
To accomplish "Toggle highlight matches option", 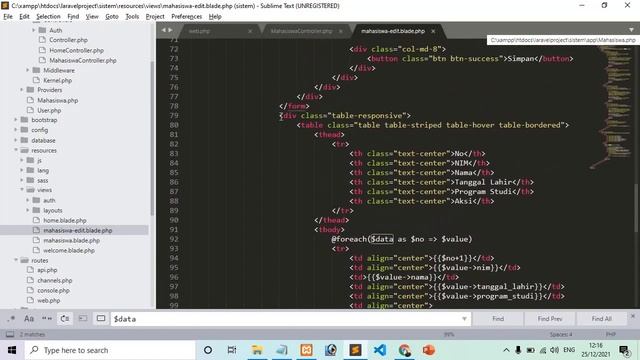I will 101,318.
